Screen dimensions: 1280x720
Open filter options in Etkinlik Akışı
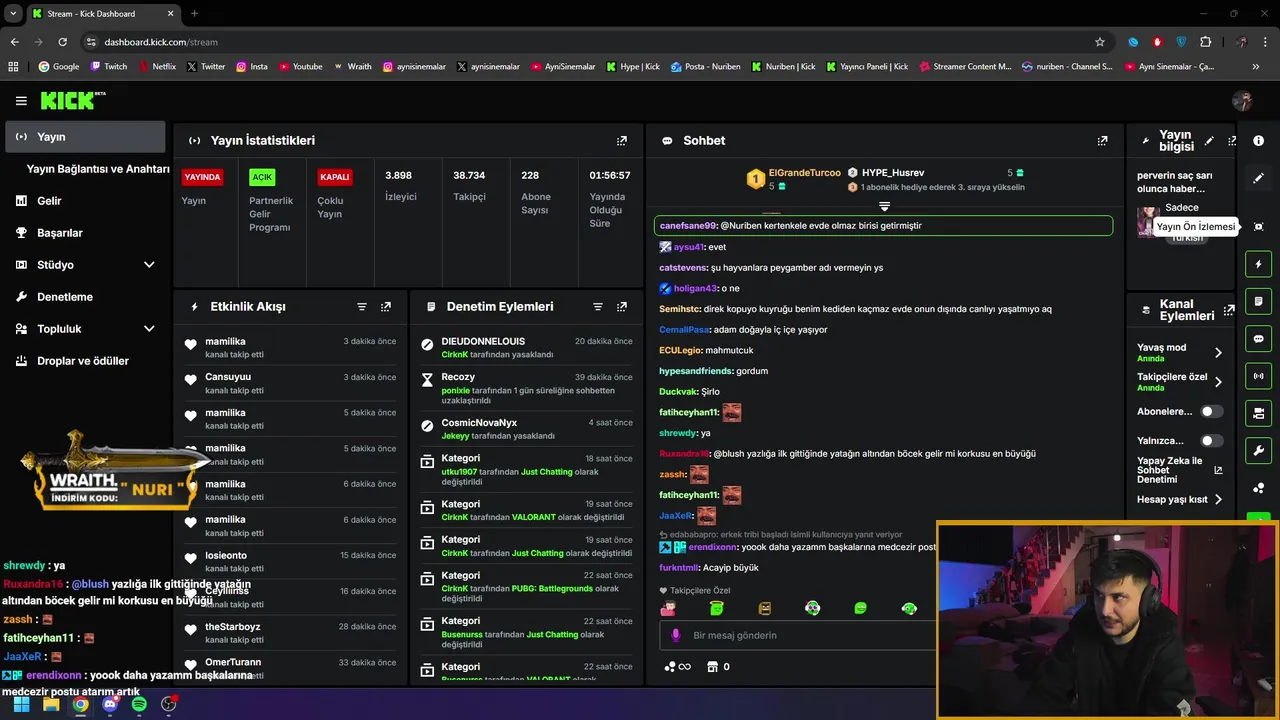click(x=362, y=307)
